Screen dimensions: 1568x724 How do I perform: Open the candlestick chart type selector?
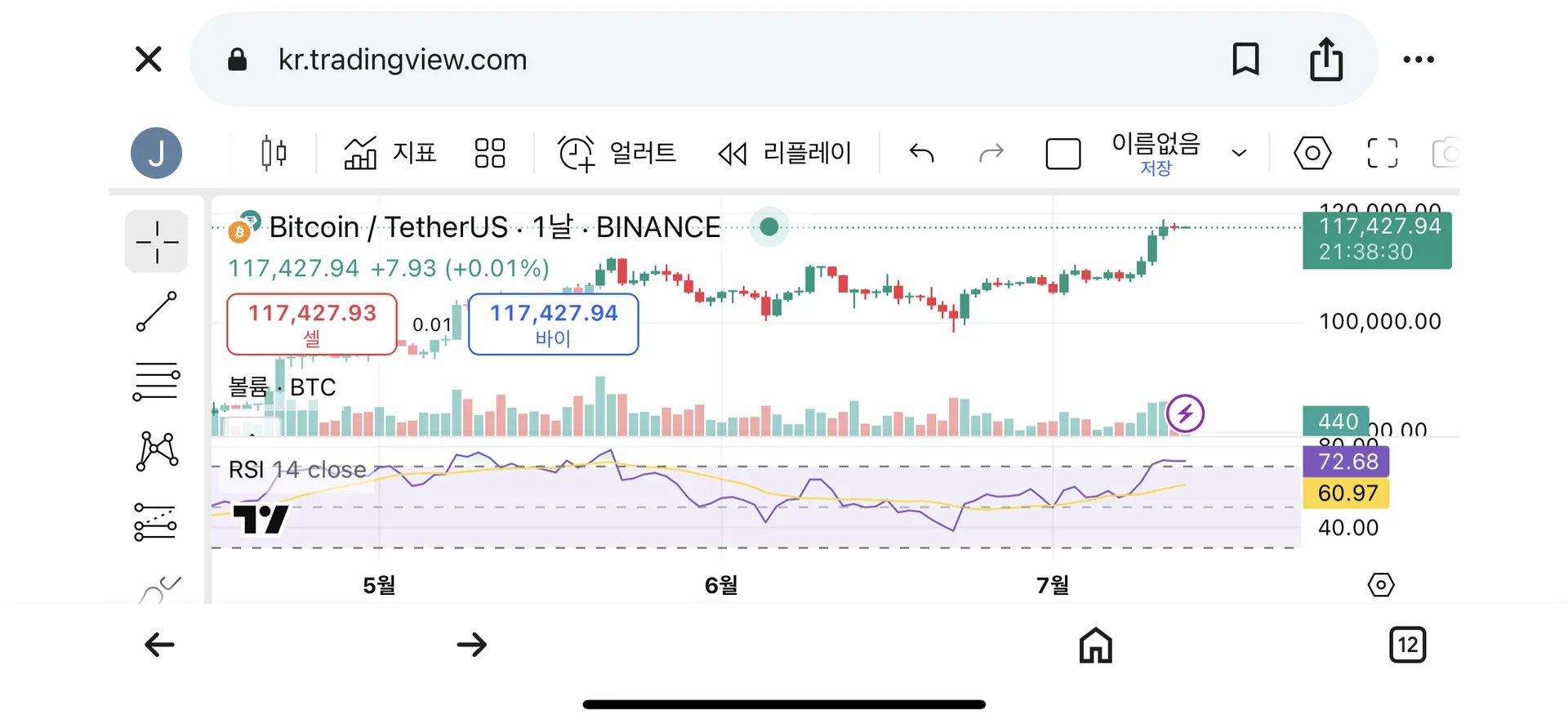tap(274, 153)
